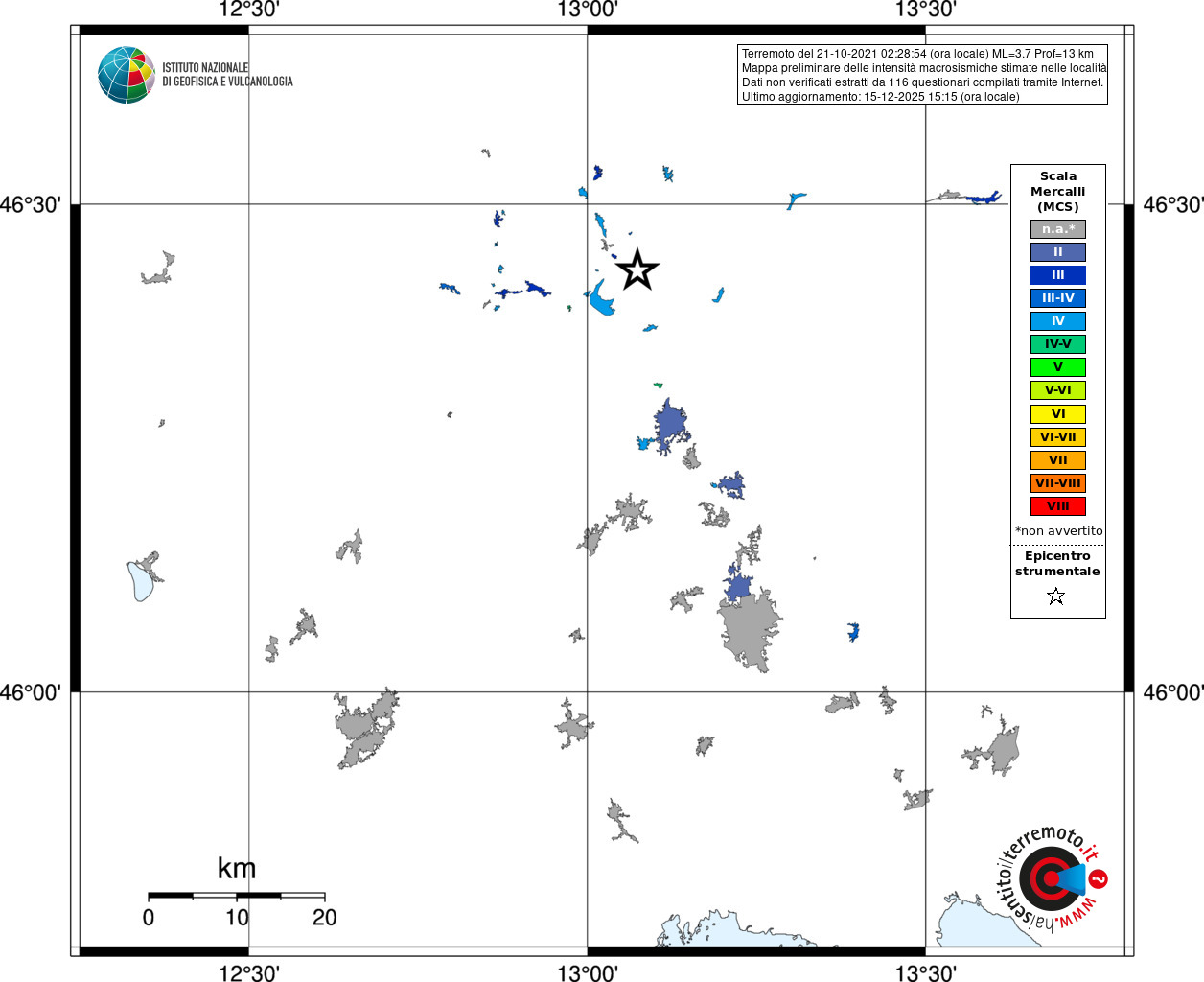Click the 'Dati non verificati' info line
Image resolution: width=1204 pixels, height=982 pixels.
[x=922, y=82]
